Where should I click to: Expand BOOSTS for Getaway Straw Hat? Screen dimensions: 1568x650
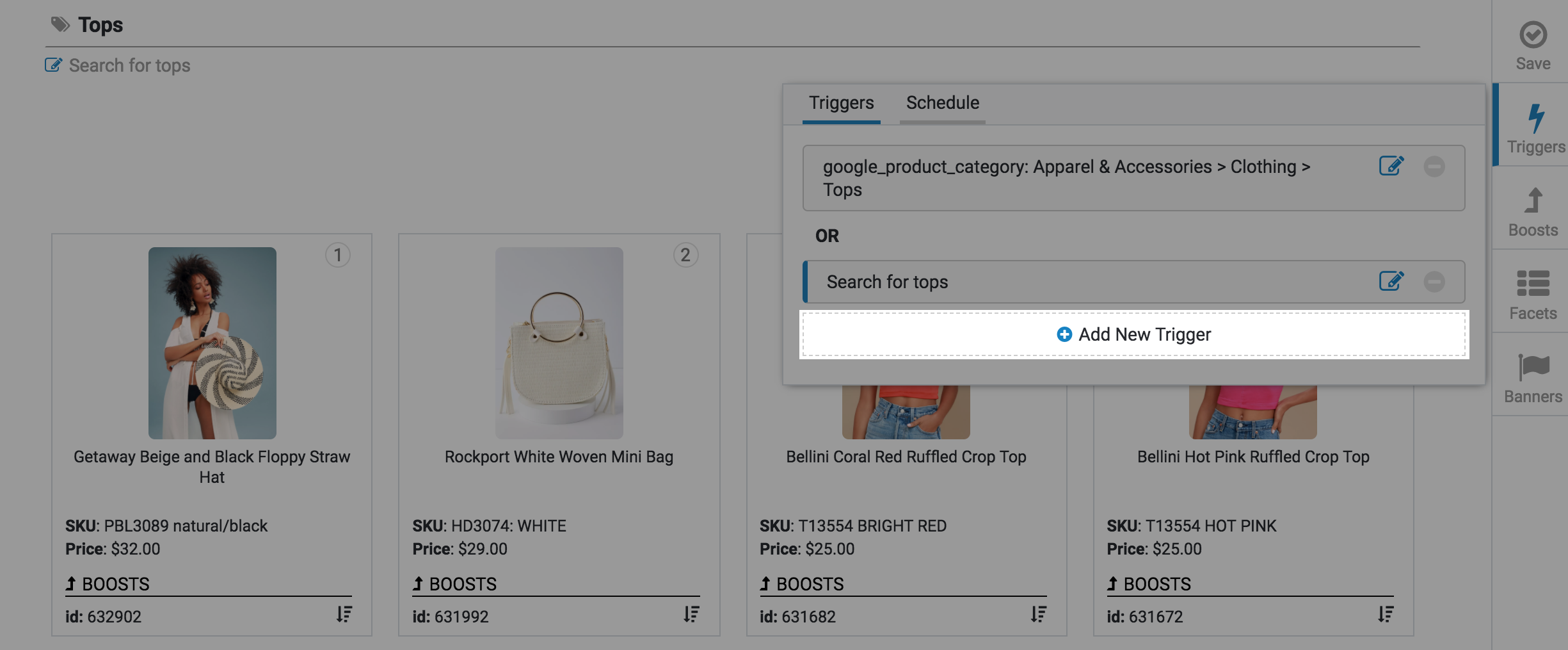coord(108,584)
